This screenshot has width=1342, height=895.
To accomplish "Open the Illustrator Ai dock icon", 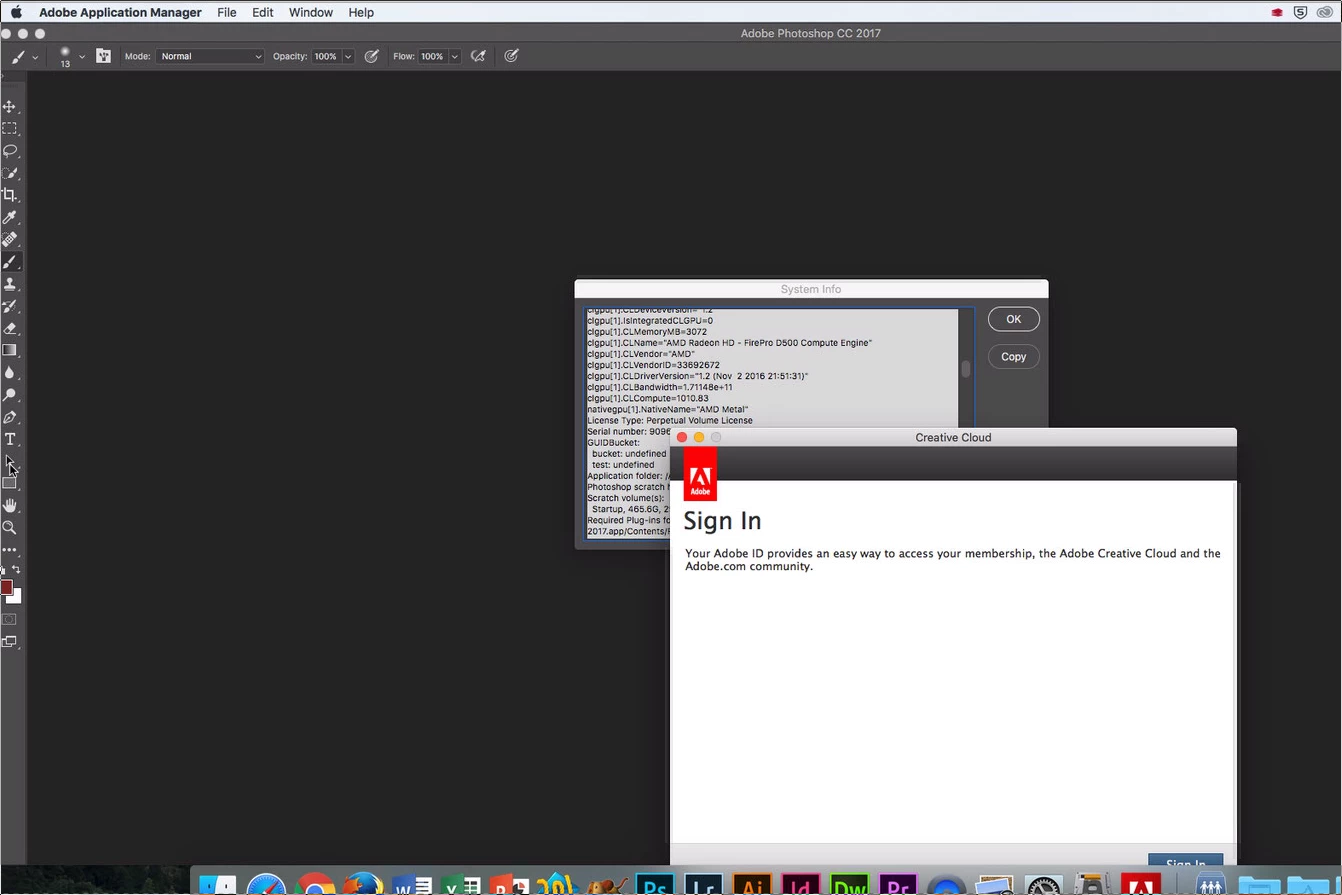I will click(753, 885).
